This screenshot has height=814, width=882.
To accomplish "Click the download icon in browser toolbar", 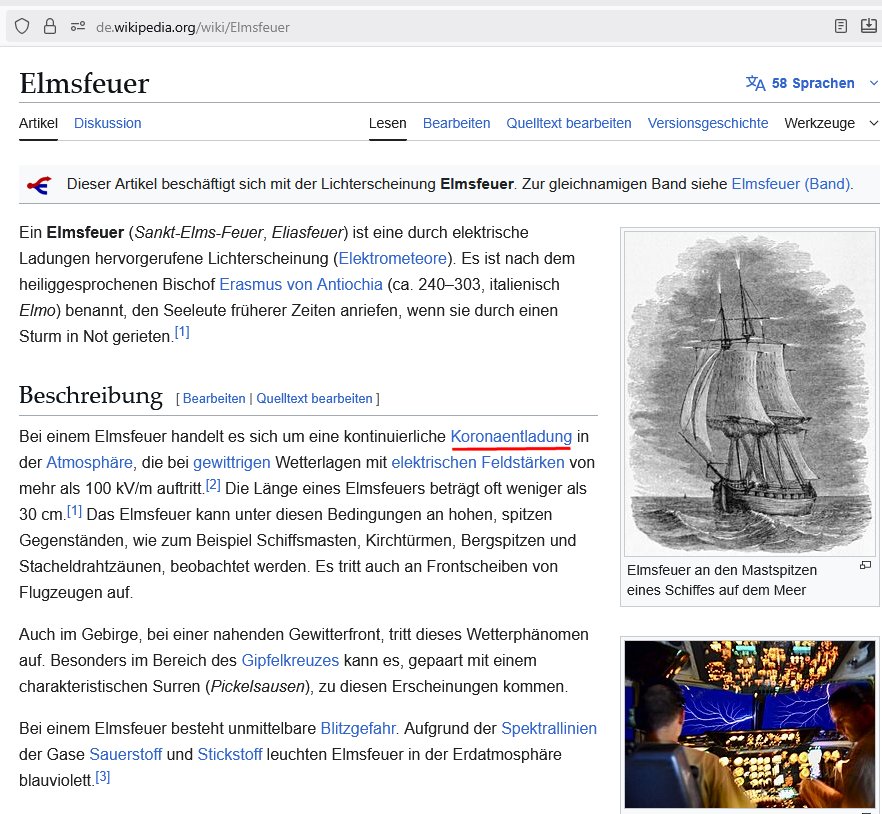I will [x=868, y=27].
